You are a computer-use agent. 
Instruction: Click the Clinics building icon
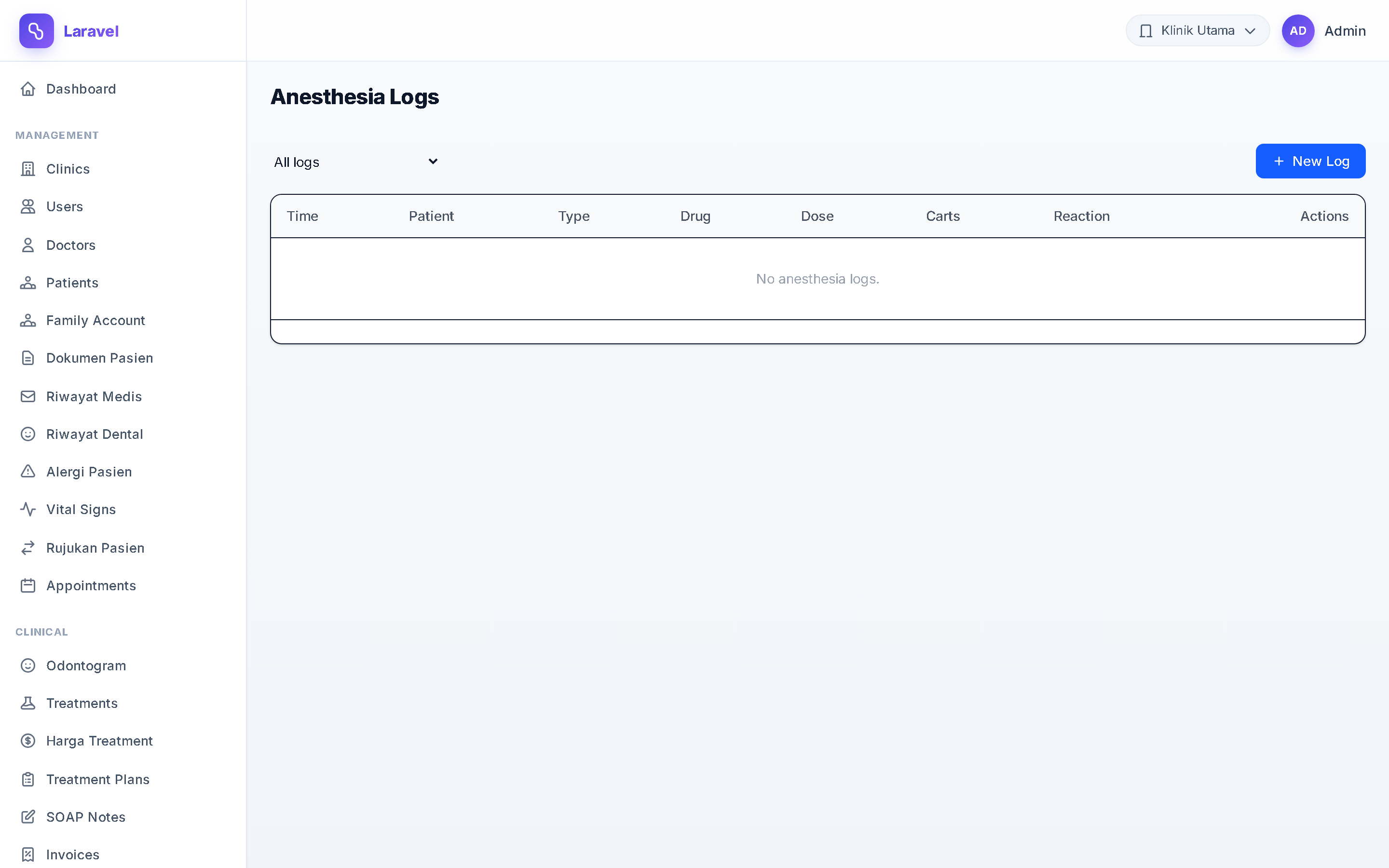27,169
